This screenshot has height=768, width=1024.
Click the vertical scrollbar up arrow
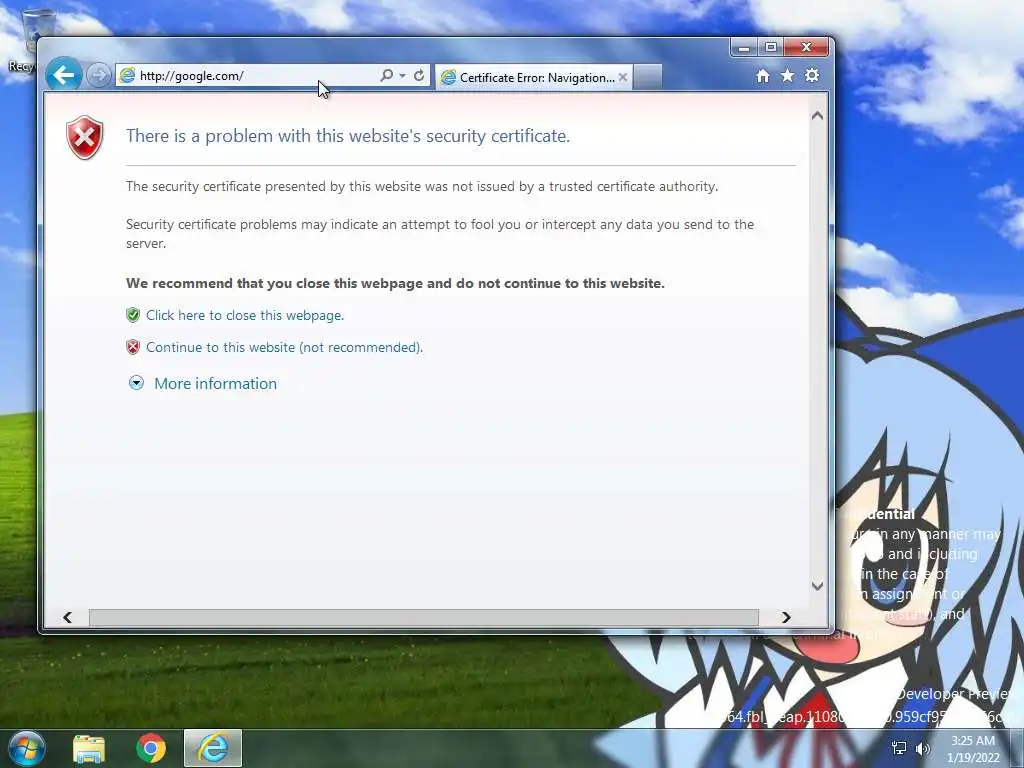point(816,116)
